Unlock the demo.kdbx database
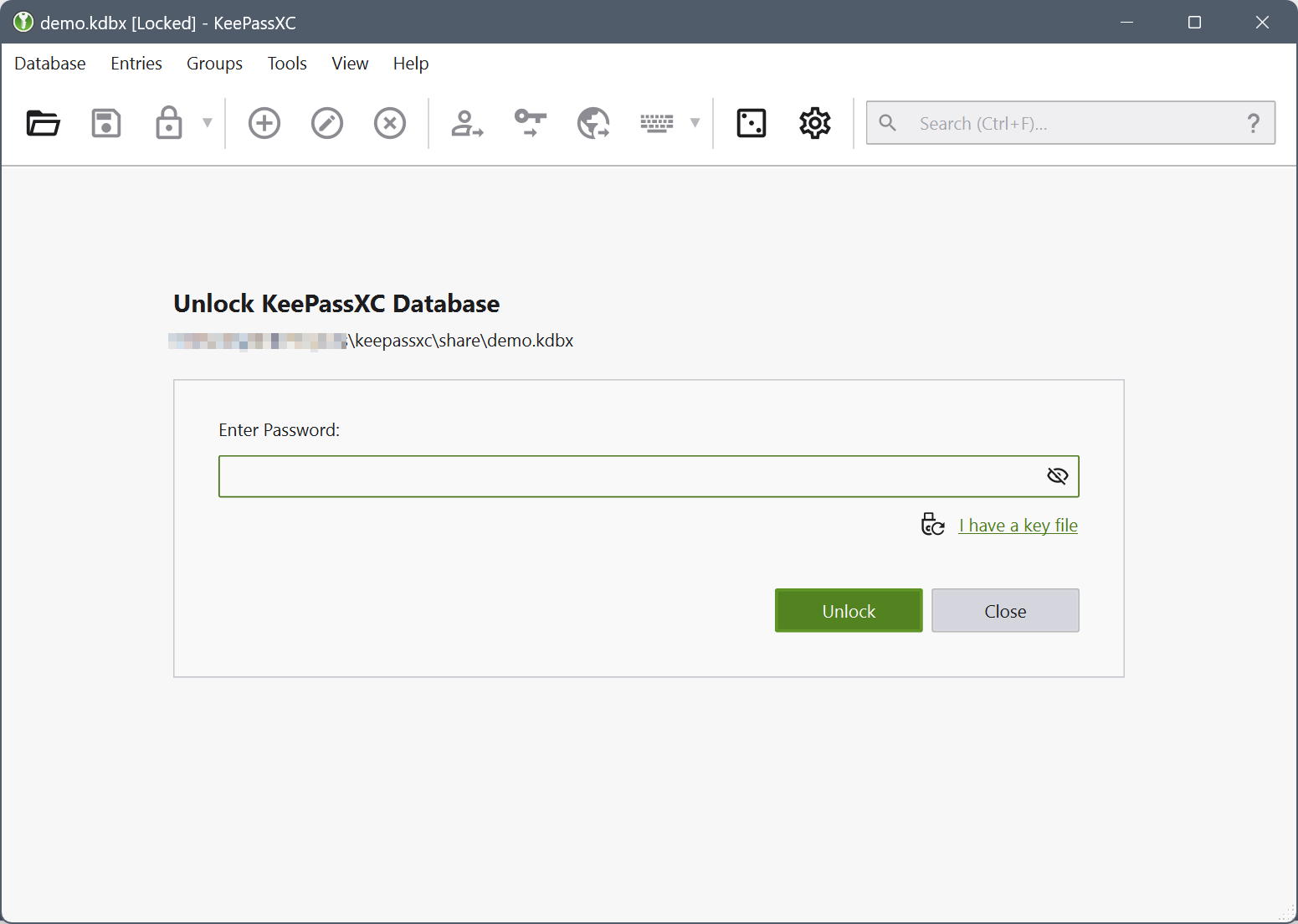 click(848, 610)
